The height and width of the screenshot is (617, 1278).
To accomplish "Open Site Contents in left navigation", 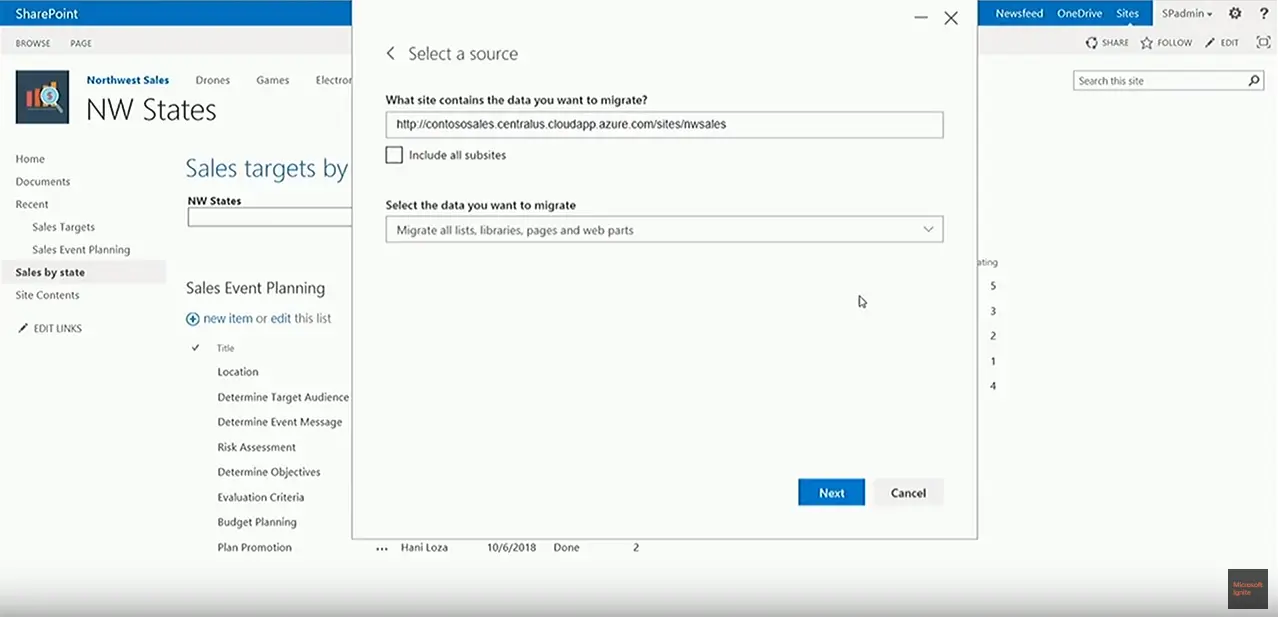I will pyautogui.click(x=47, y=295).
